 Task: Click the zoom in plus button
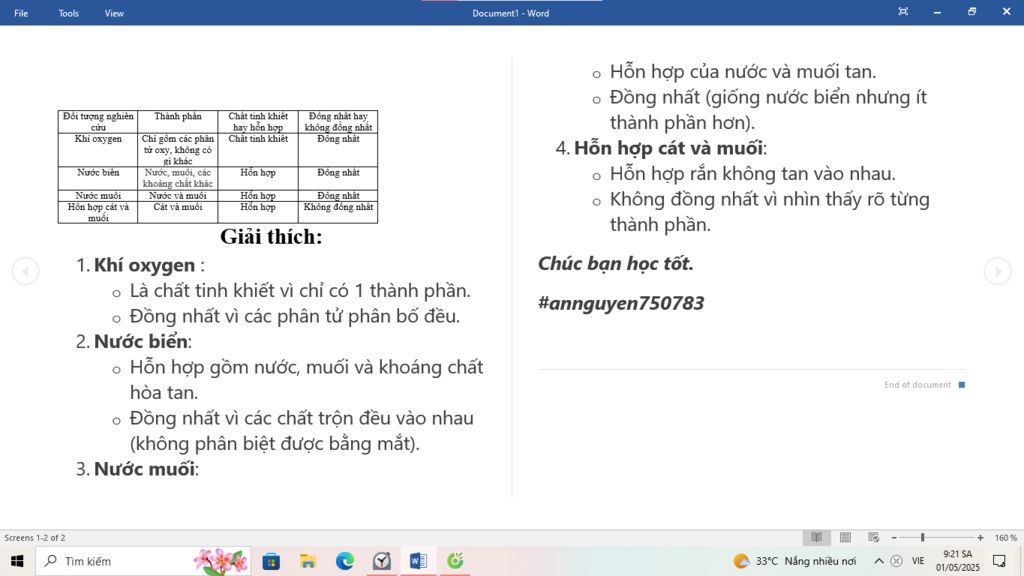pos(980,538)
